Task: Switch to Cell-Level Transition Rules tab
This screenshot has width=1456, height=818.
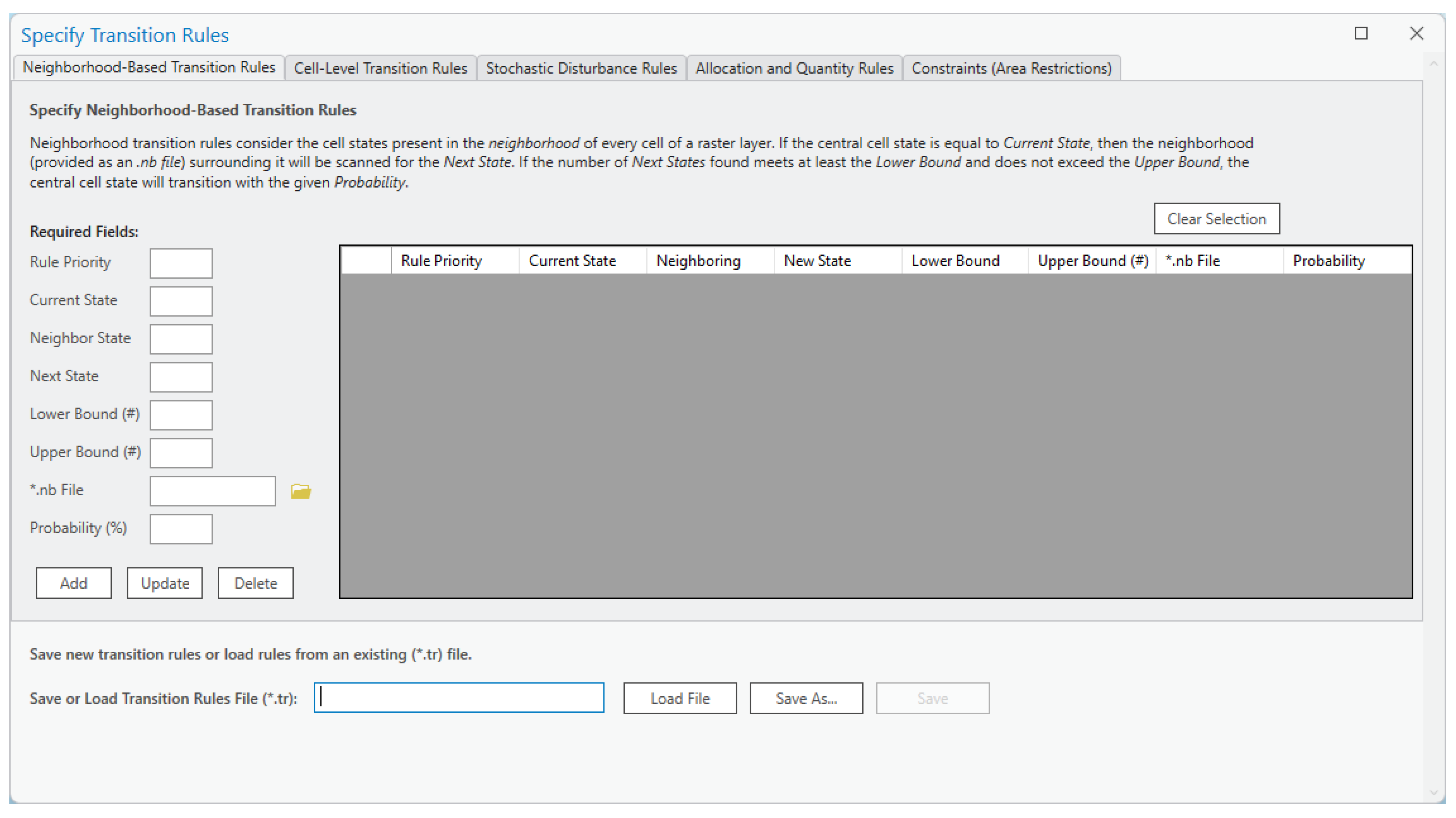Action: tap(380, 68)
